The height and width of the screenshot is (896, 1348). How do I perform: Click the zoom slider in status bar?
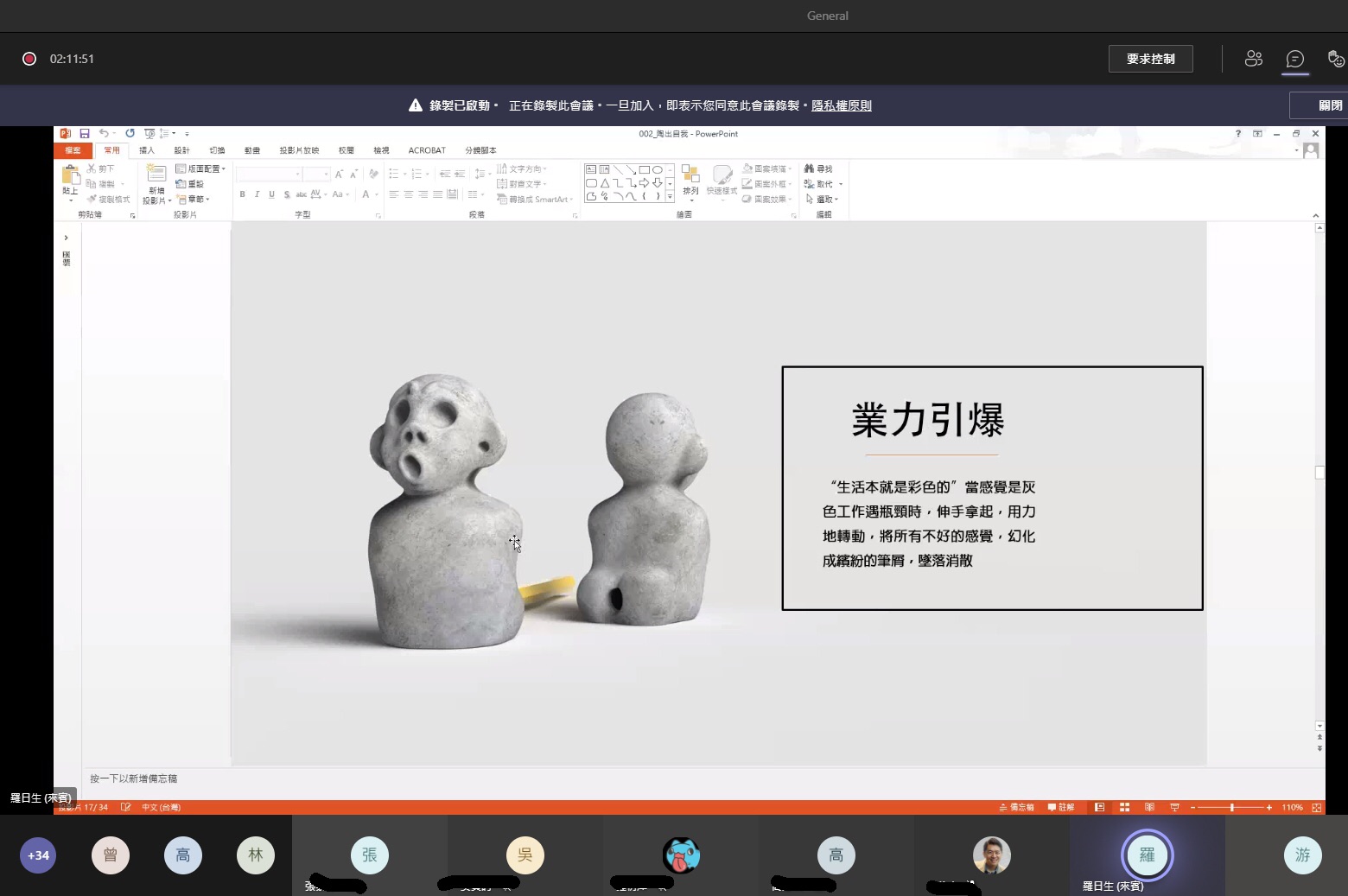coord(1231,807)
